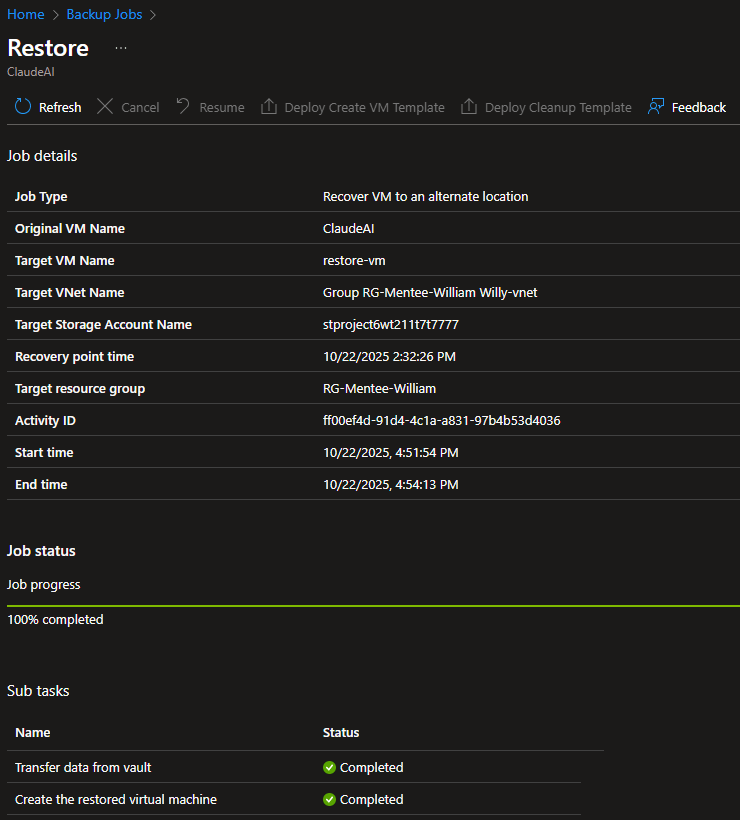Click green check beside Transfer data from vault

click(x=329, y=768)
